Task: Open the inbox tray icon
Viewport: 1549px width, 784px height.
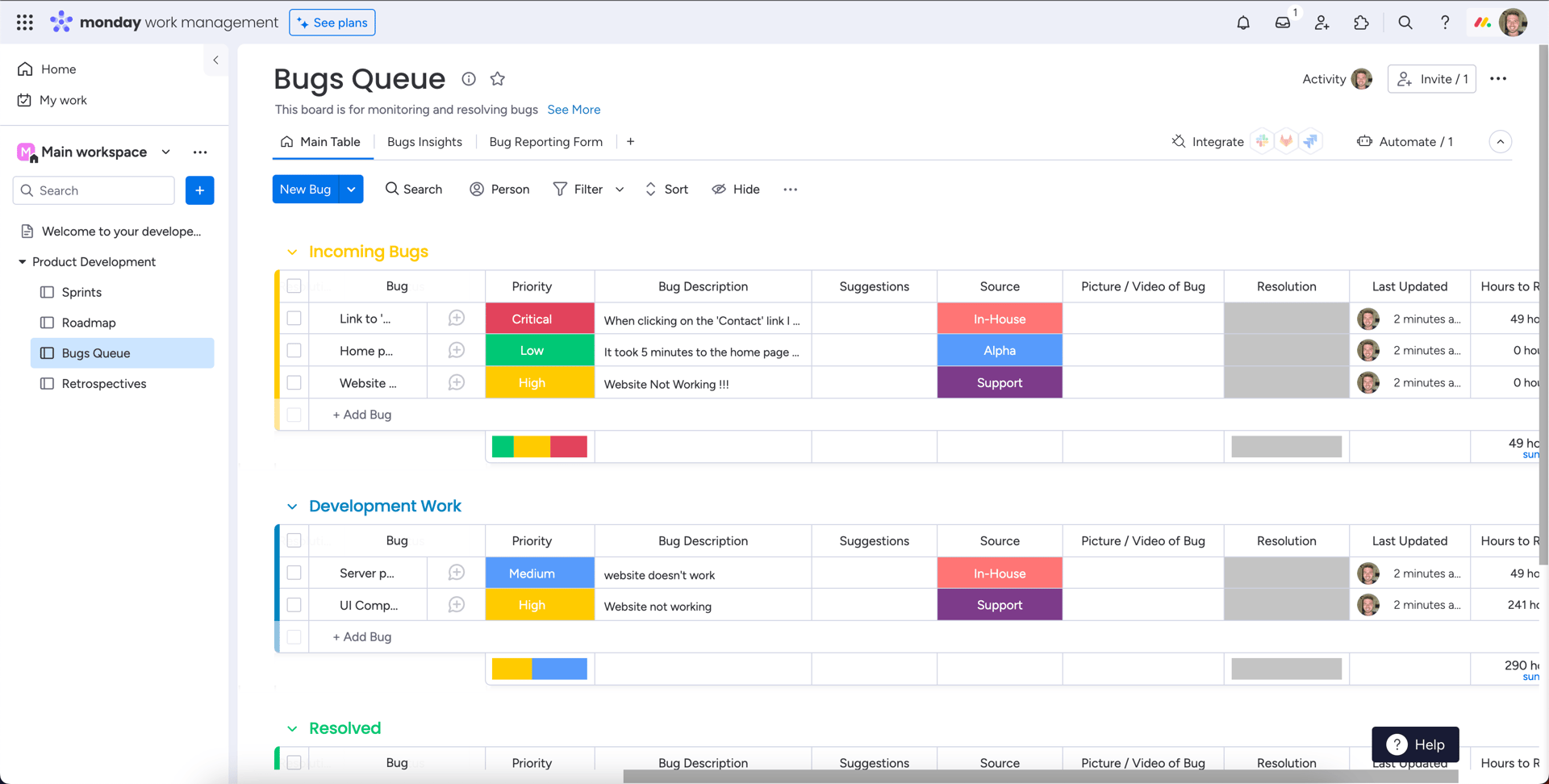Action: 1283,23
